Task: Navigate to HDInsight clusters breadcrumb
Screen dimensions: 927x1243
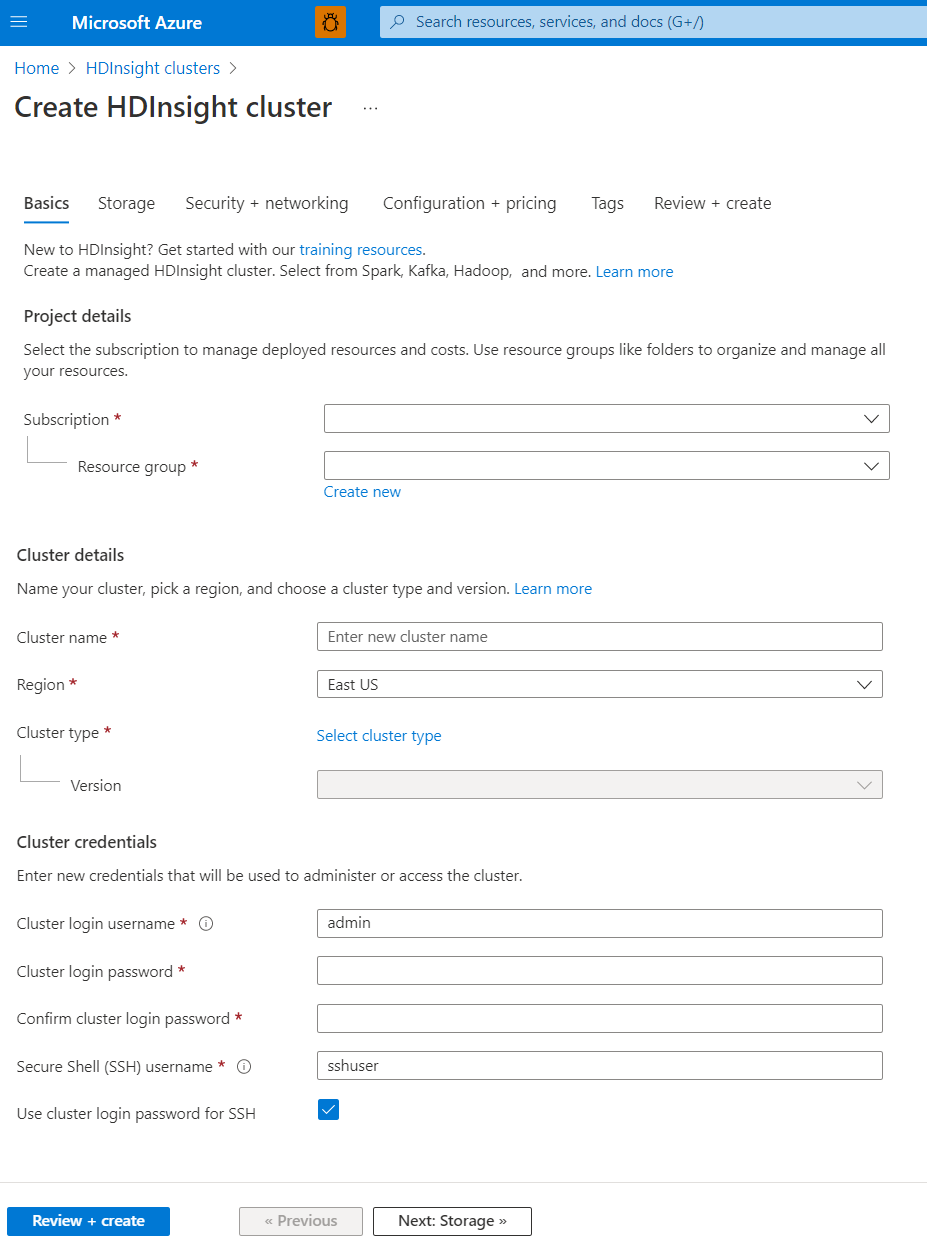Action: click(152, 68)
